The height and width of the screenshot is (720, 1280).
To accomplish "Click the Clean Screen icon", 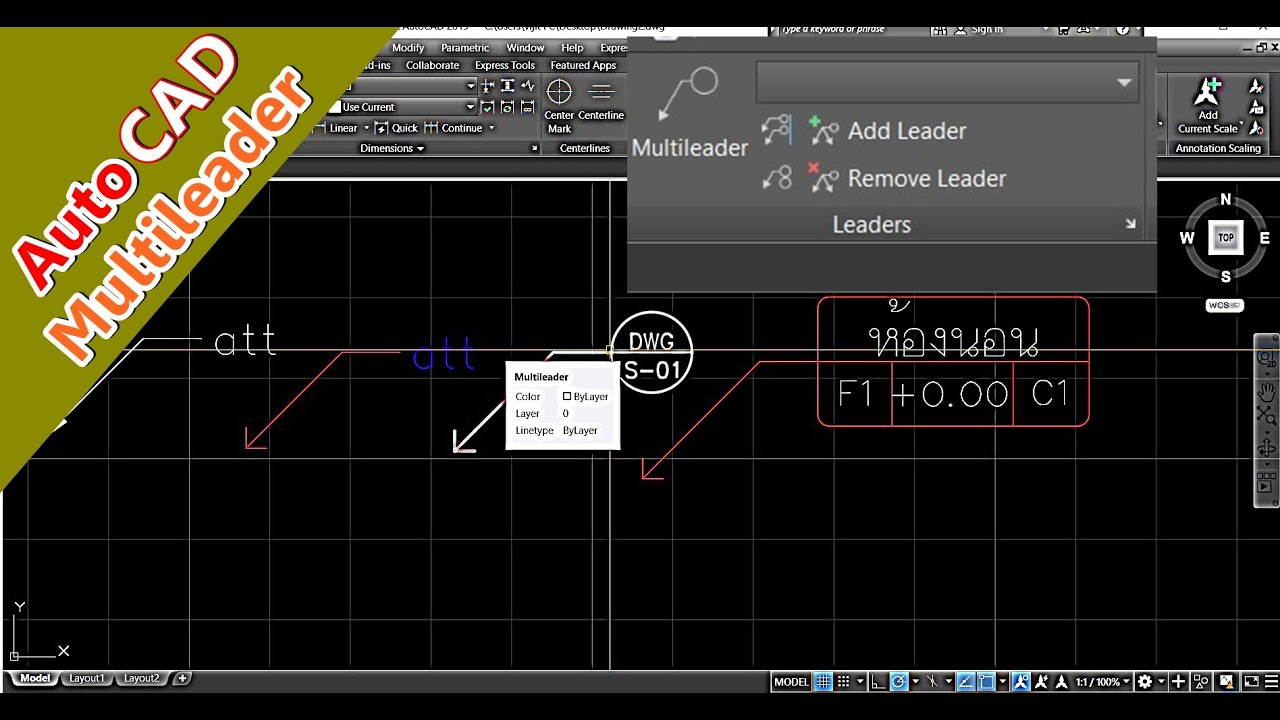I will coord(1252,682).
